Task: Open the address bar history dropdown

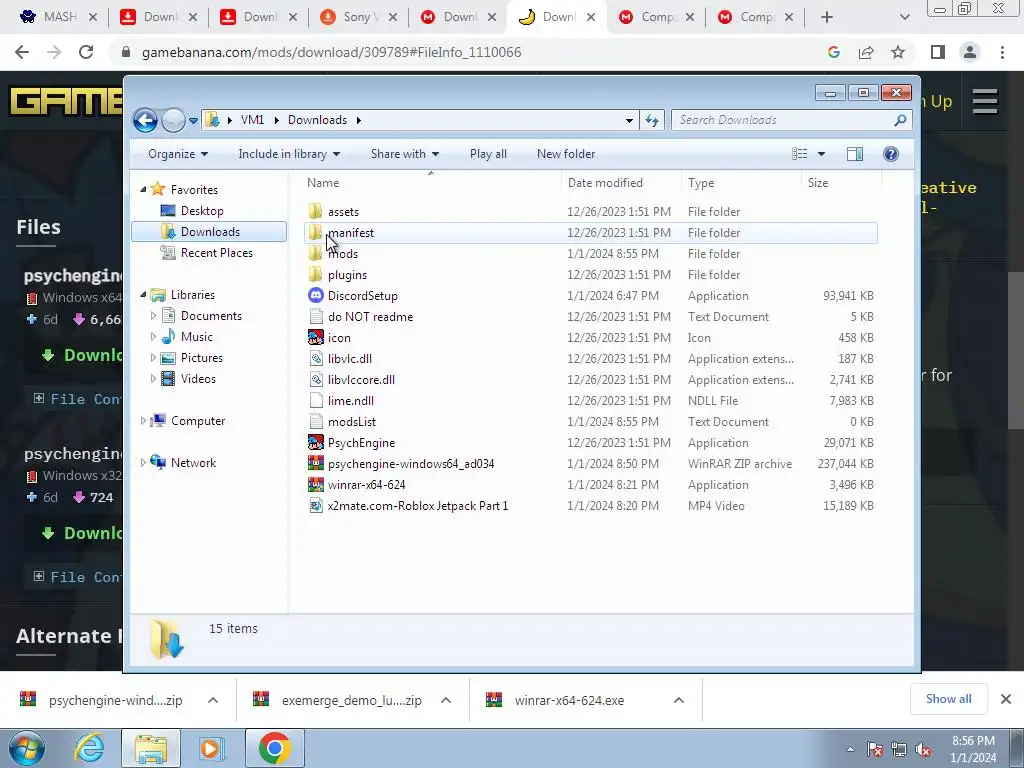Action: (x=629, y=120)
